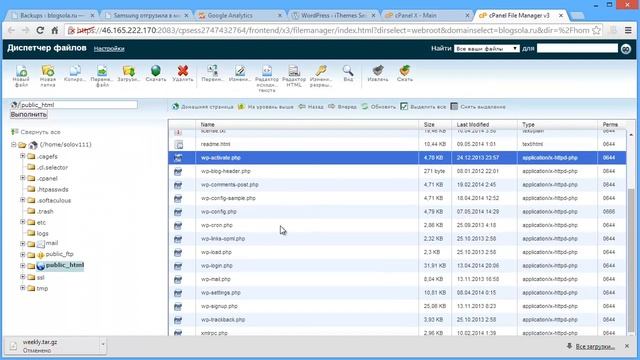The width and height of the screenshot is (640, 360).
Task: Select the .trash folder in tree
Action: 45,211
